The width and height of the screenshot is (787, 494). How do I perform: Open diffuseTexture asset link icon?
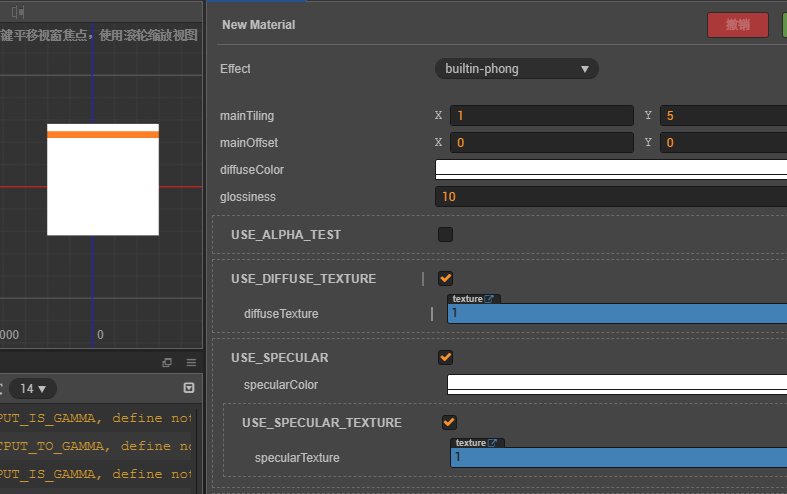click(490, 299)
